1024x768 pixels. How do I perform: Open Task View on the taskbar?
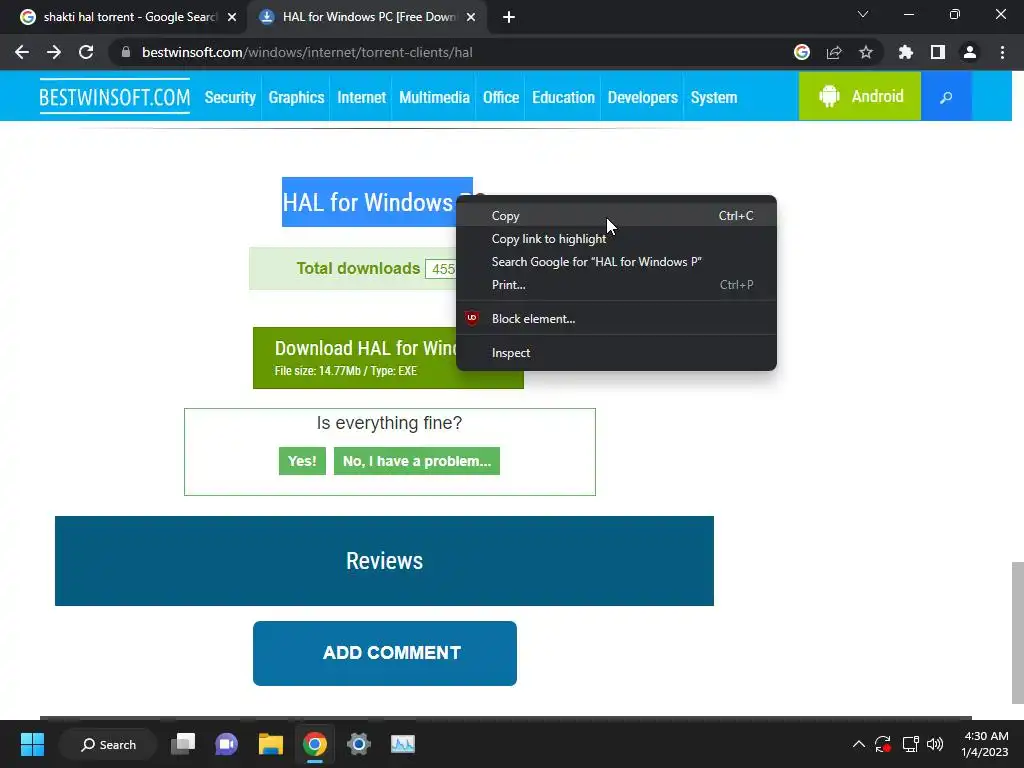click(x=183, y=744)
